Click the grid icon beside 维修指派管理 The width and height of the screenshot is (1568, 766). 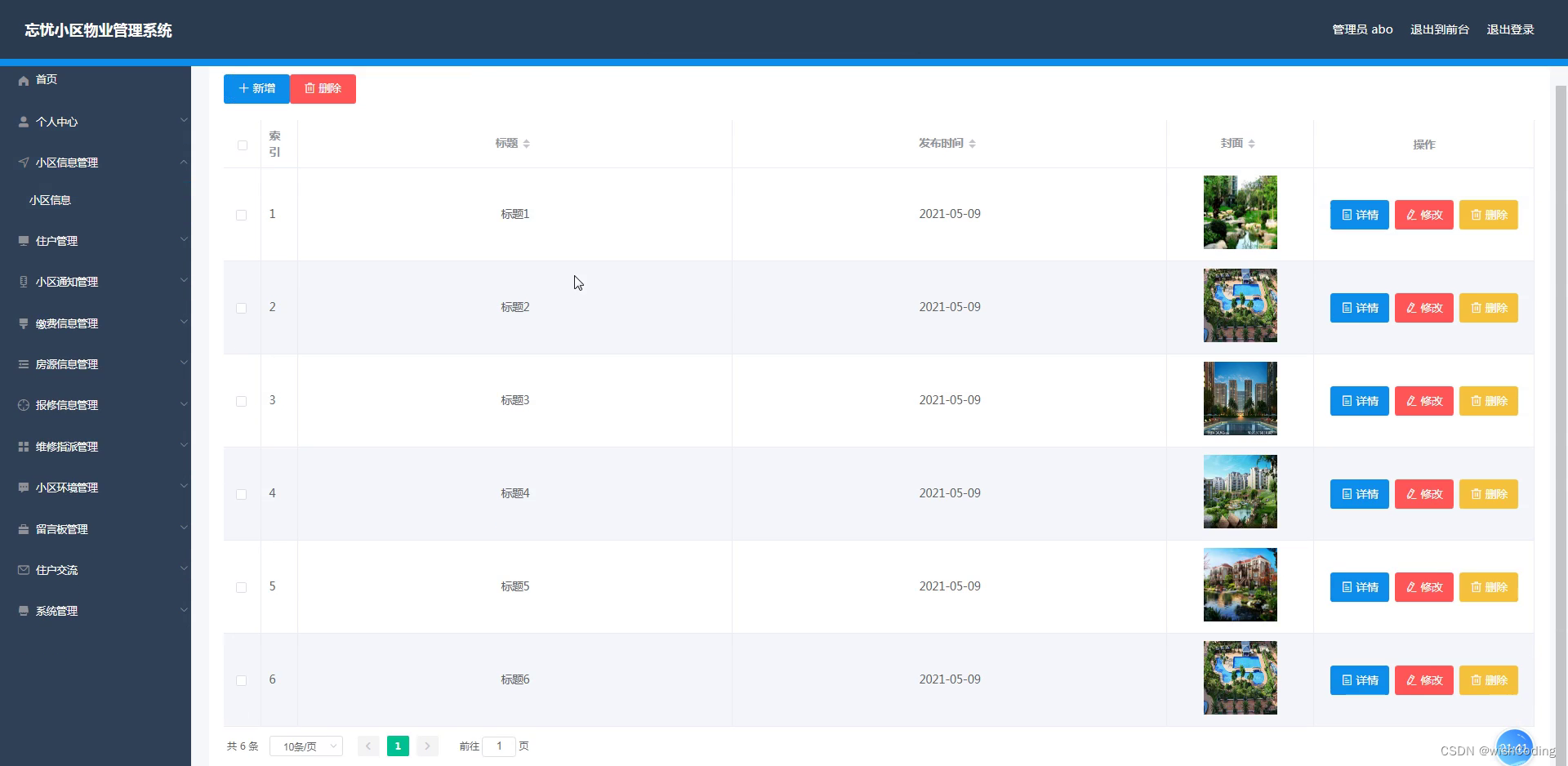pos(24,447)
